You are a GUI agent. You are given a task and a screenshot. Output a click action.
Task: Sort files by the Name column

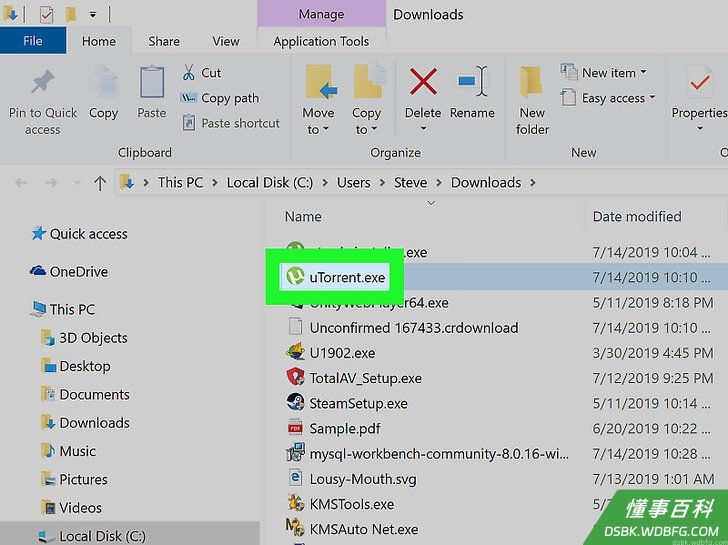pos(303,216)
